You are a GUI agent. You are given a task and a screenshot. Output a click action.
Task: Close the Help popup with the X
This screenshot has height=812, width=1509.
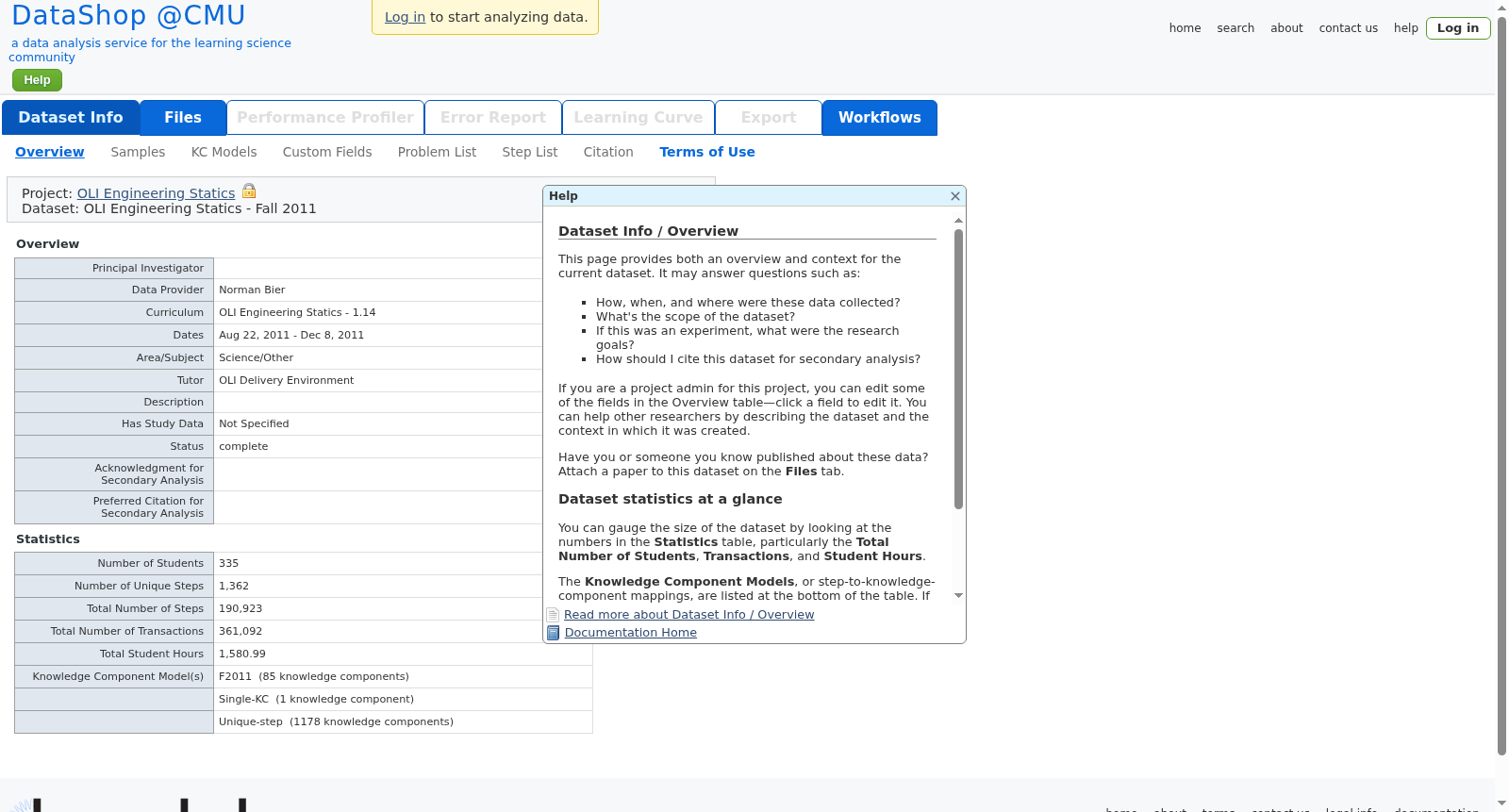(955, 196)
